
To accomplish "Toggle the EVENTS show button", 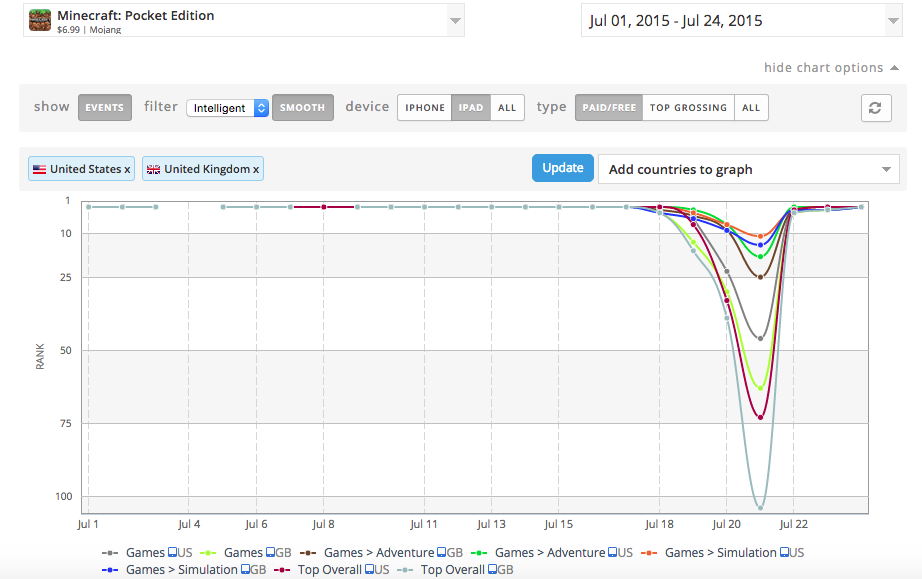I will click(105, 108).
